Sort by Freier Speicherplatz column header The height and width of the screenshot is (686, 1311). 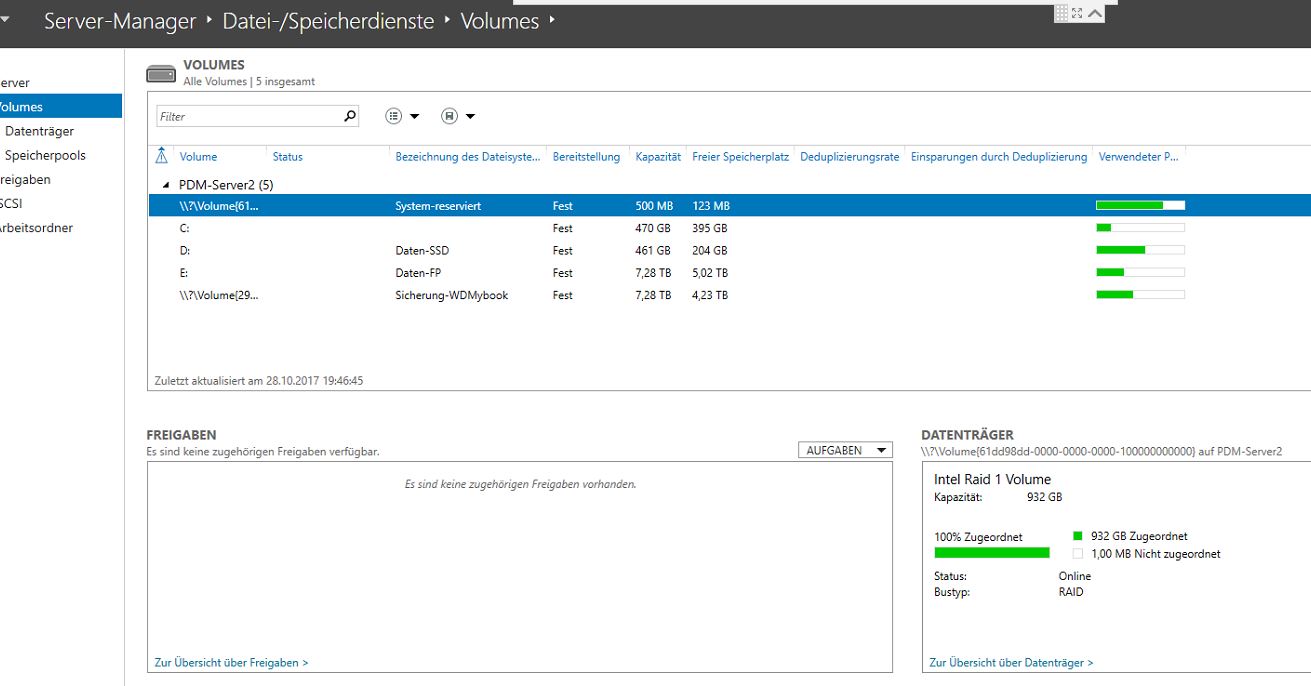740,157
